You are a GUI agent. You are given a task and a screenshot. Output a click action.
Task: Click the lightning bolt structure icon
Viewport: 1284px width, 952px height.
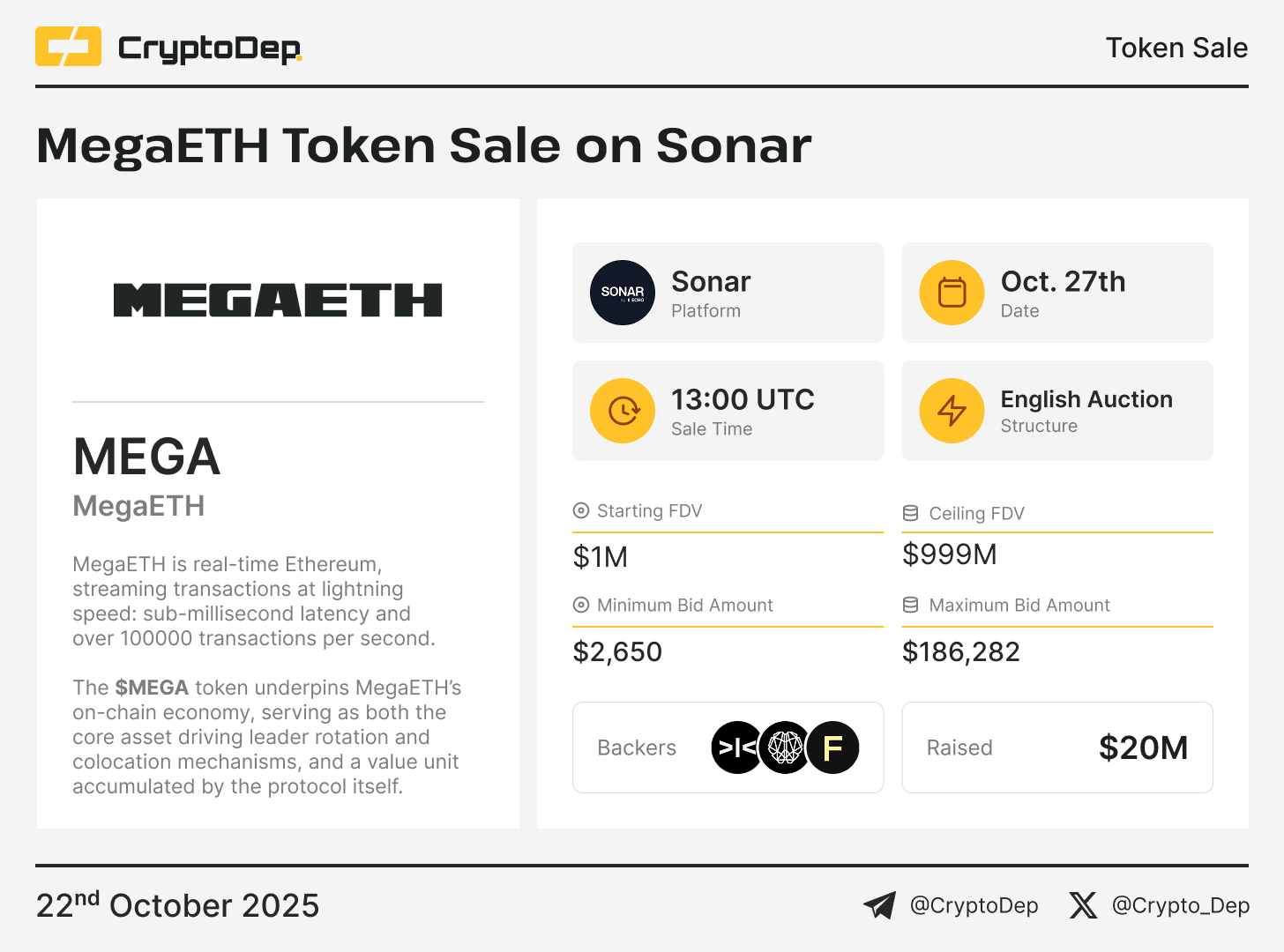(x=952, y=411)
